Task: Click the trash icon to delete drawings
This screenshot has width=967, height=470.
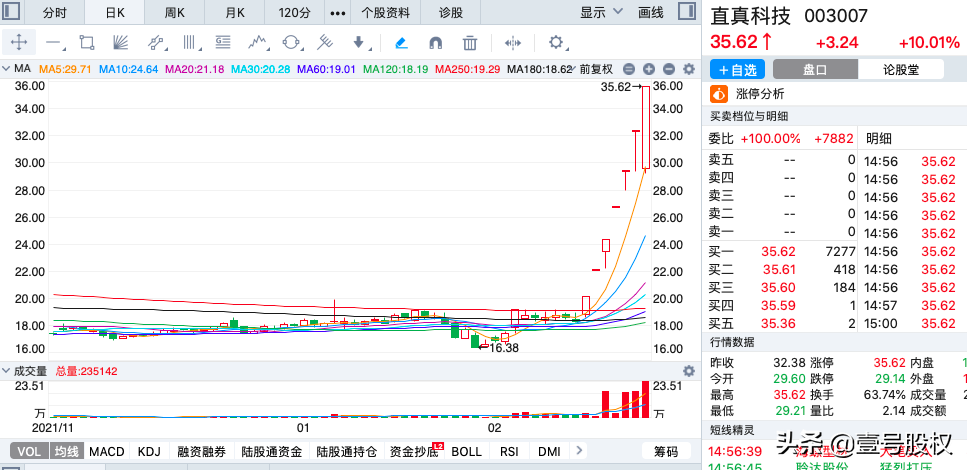Action: (x=470, y=43)
